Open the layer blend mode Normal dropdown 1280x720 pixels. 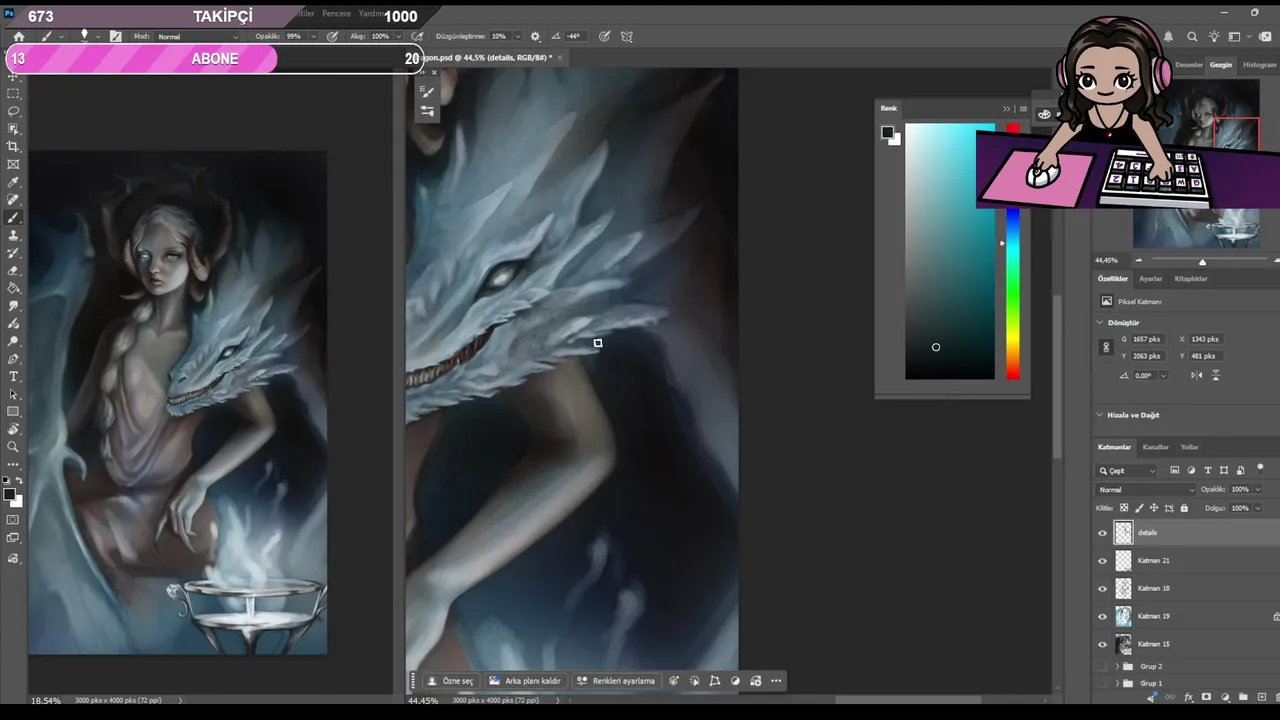pos(1146,490)
